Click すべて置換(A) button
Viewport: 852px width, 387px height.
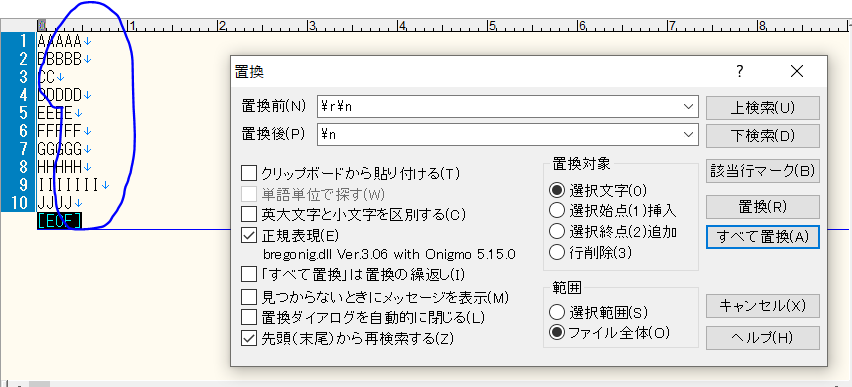[762, 236]
